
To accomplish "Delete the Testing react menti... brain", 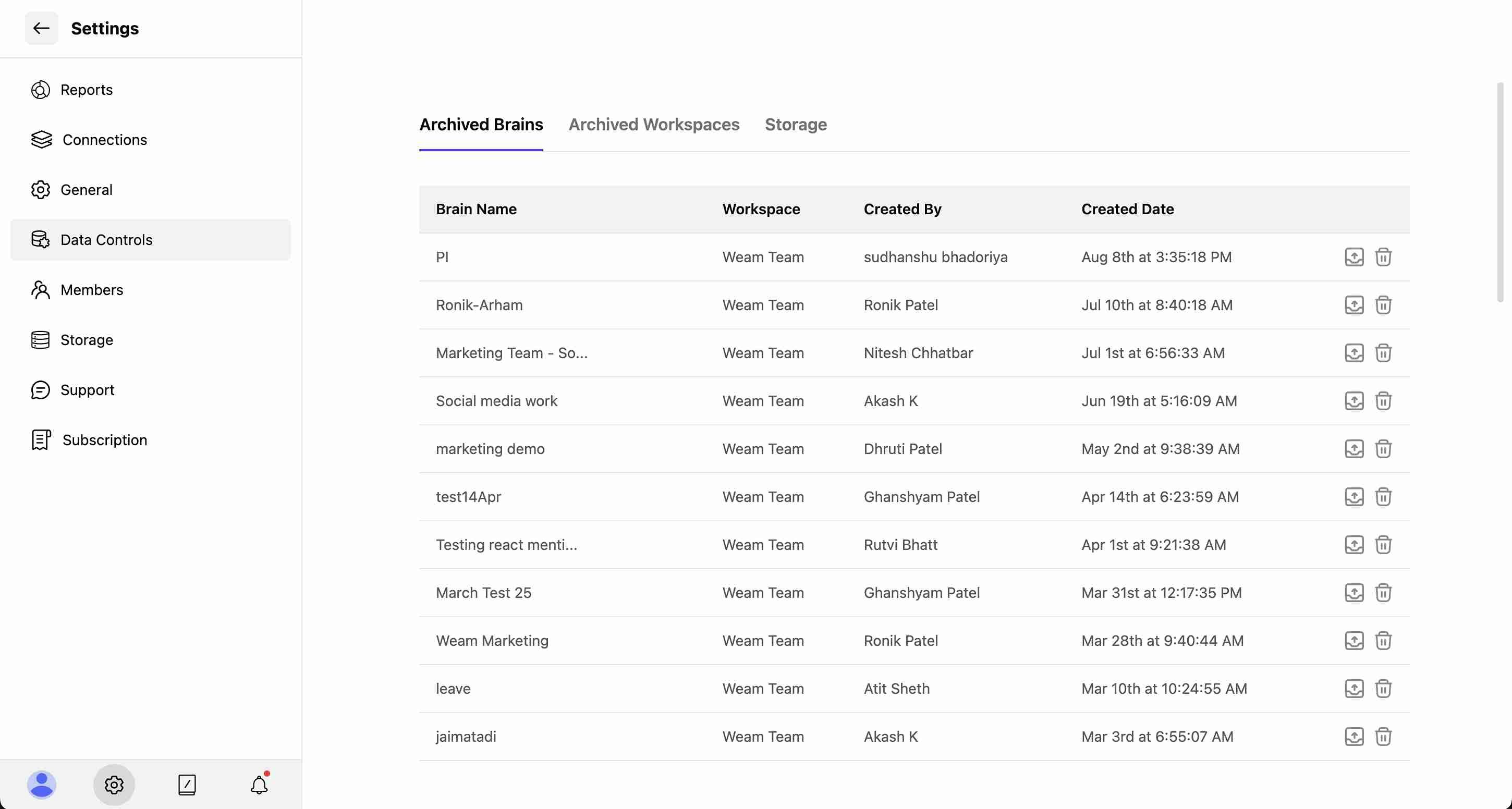I will [1383, 545].
